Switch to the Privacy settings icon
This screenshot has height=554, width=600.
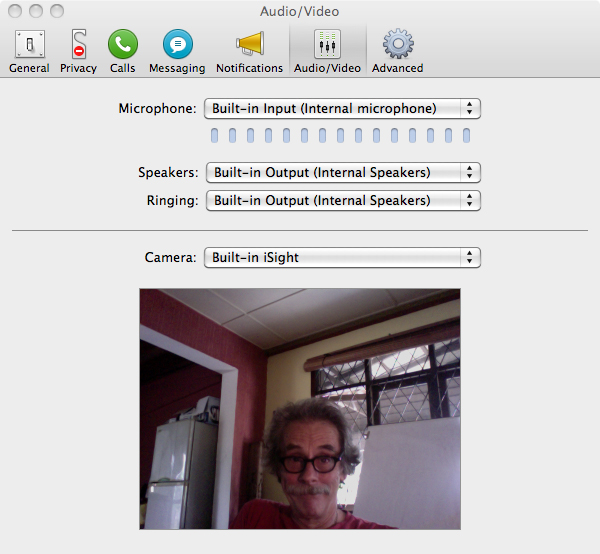coord(78,51)
